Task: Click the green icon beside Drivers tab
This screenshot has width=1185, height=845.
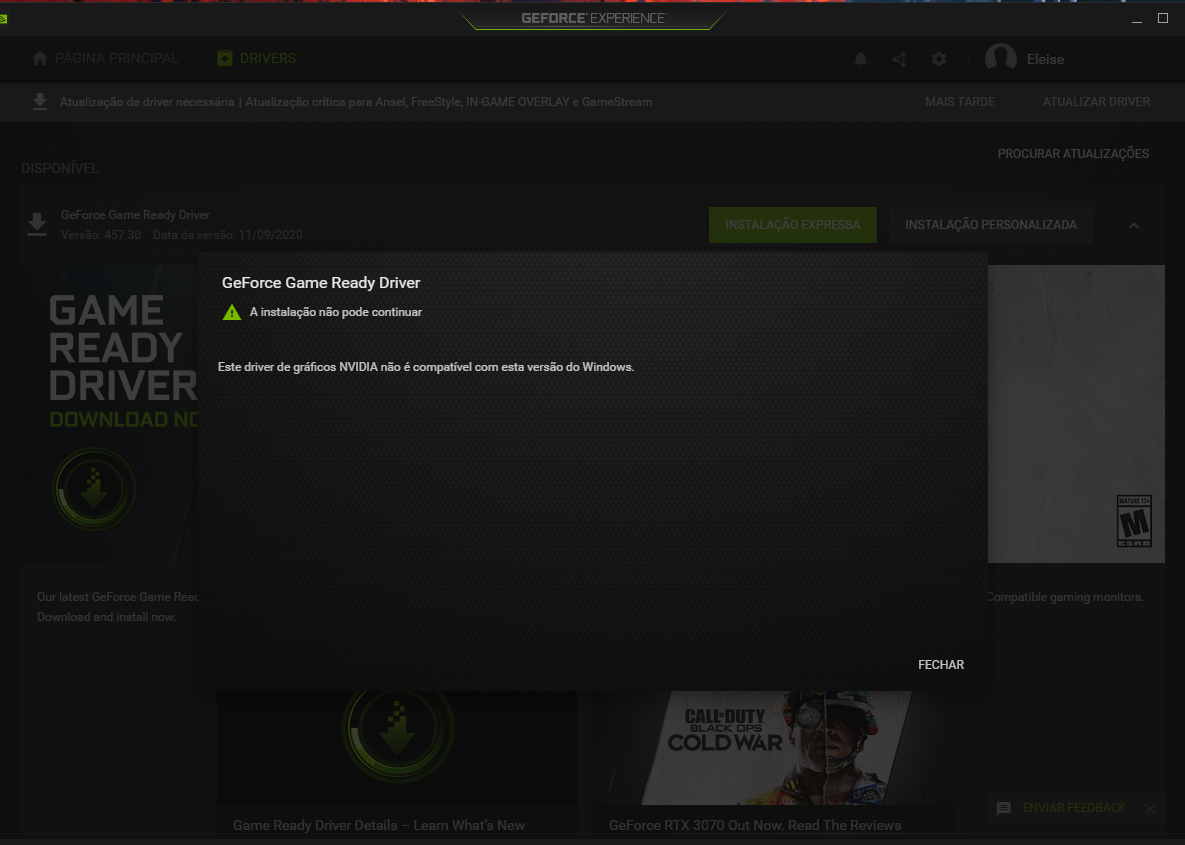Action: click(x=224, y=58)
